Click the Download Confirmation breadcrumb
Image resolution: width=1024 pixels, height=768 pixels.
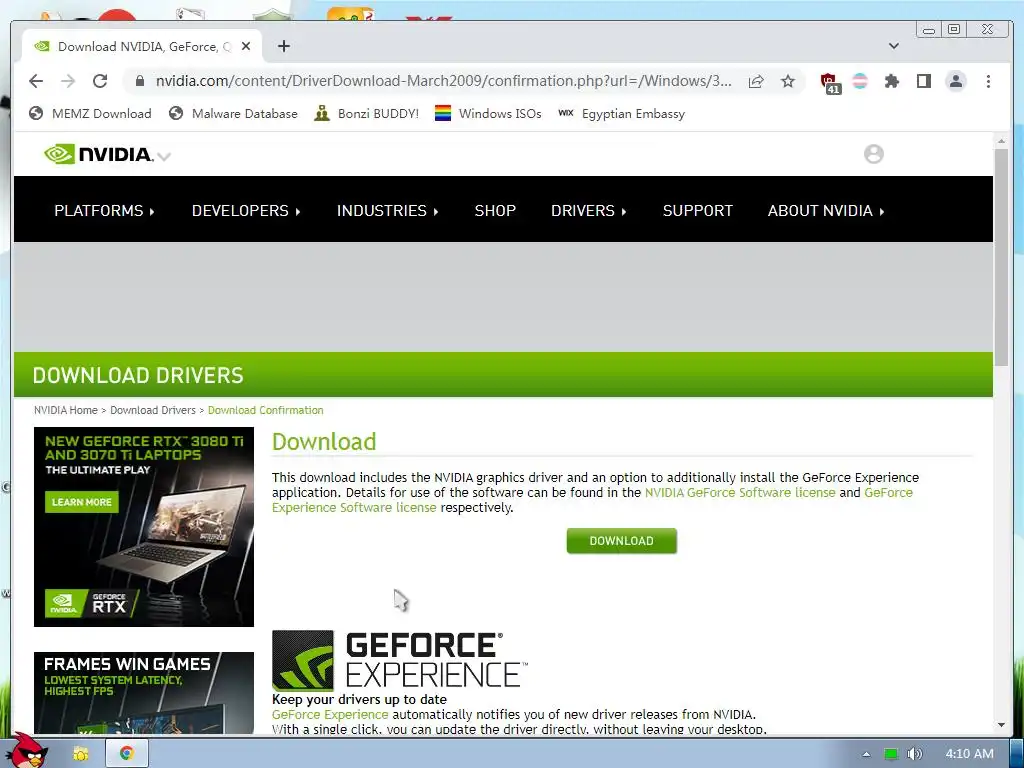click(266, 410)
